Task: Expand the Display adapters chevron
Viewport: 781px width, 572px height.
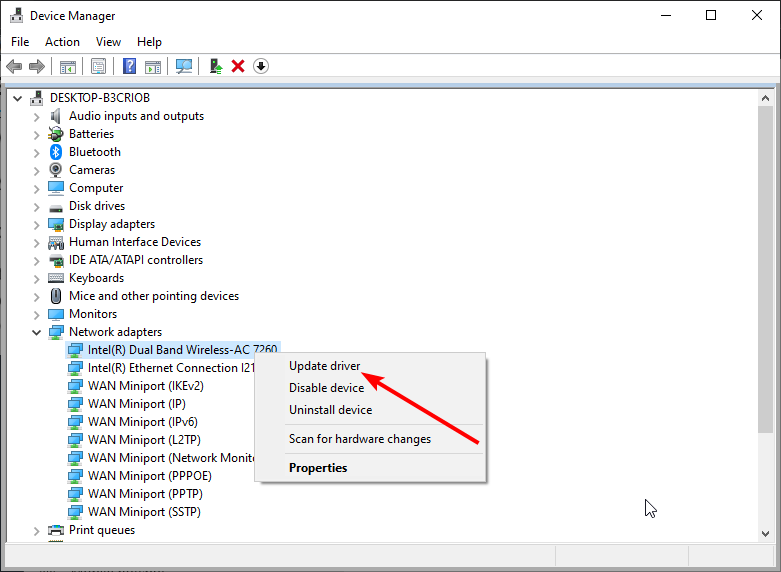Action: [36, 225]
